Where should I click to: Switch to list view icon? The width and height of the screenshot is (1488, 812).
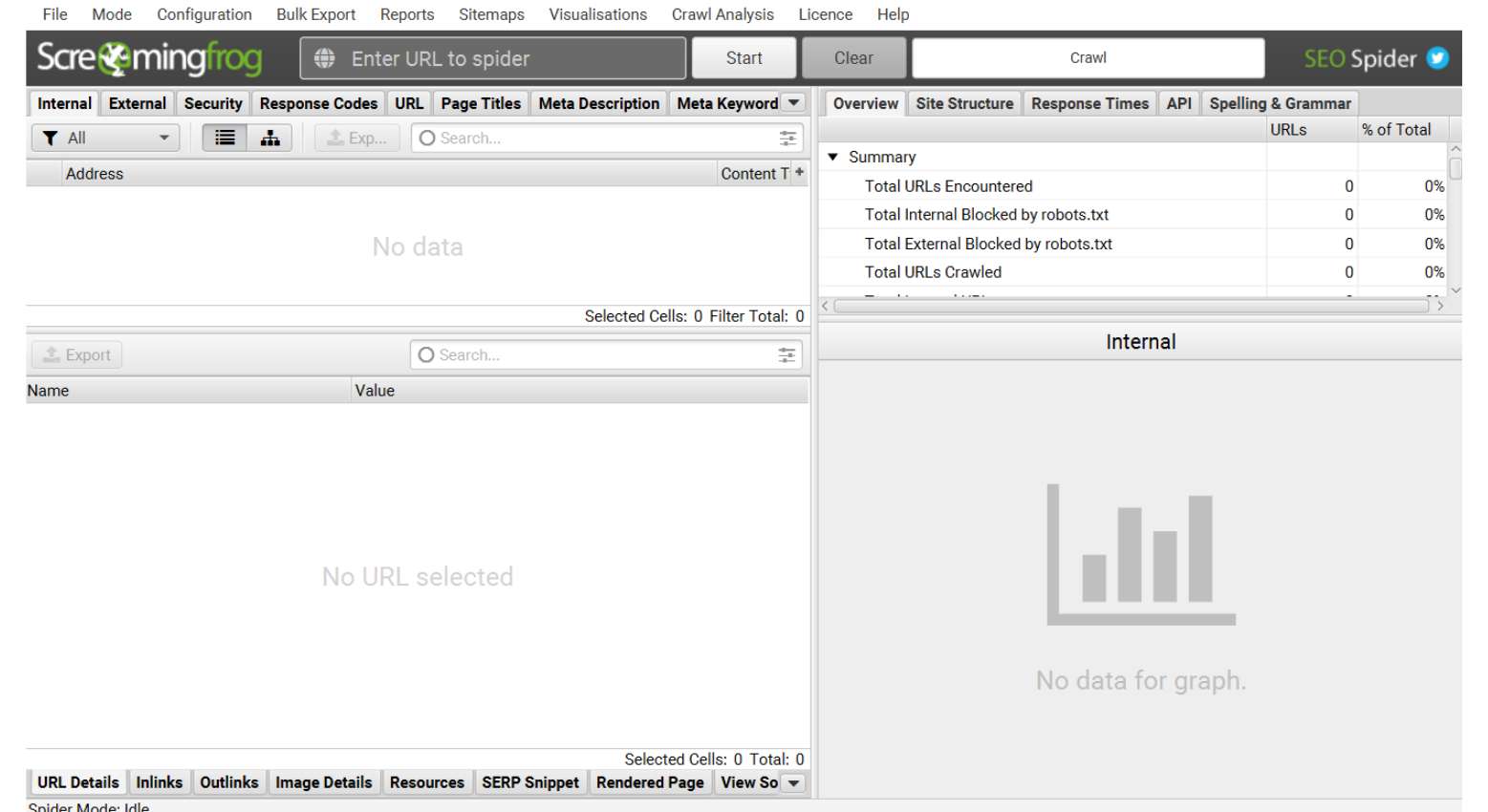[225, 138]
